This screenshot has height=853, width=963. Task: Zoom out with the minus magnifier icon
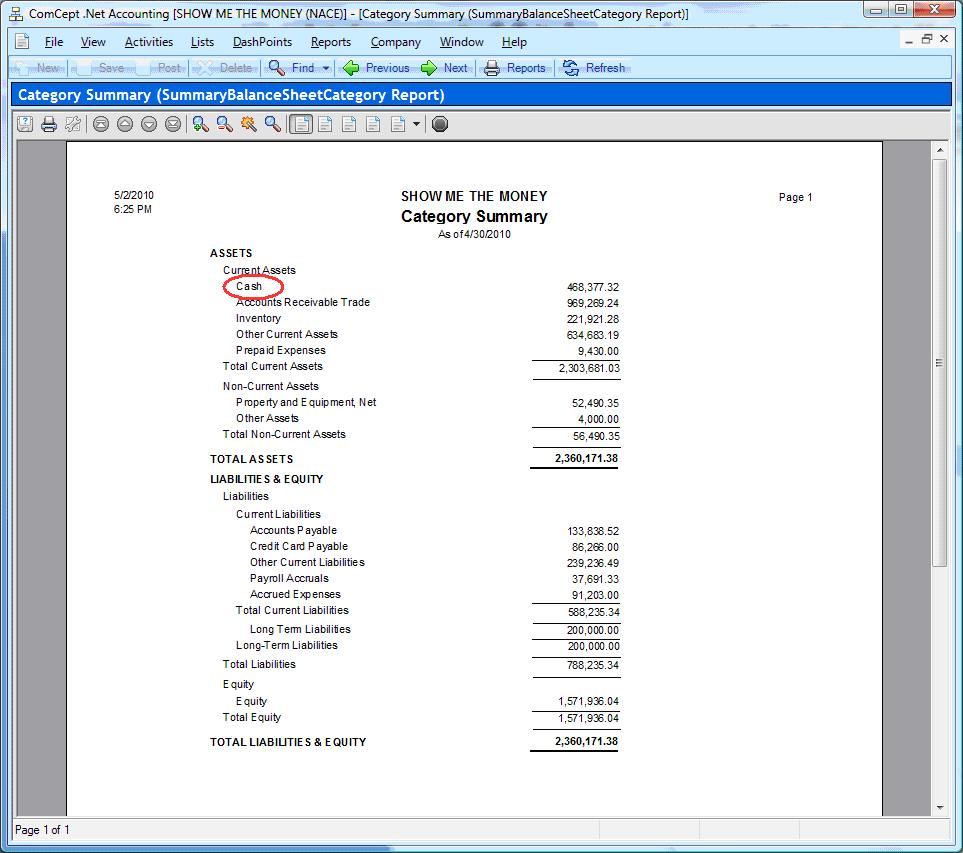click(x=224, y=124)
